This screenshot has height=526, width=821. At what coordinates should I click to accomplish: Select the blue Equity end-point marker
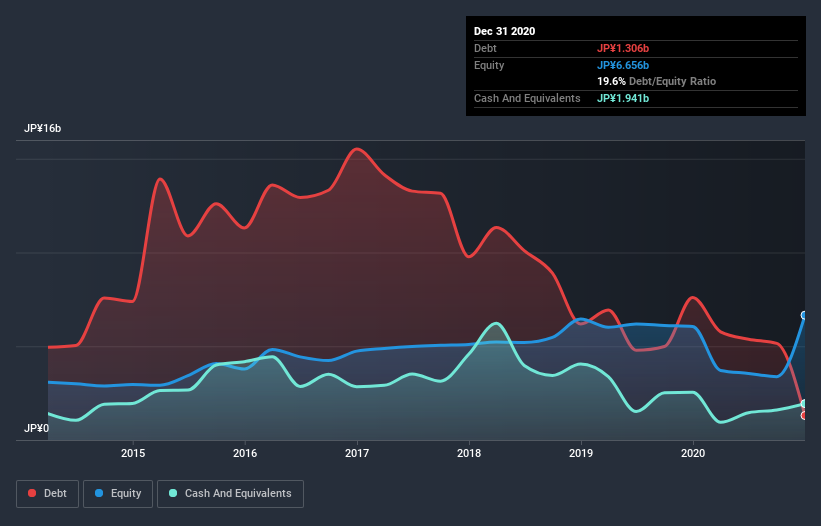tap(804, 315)
